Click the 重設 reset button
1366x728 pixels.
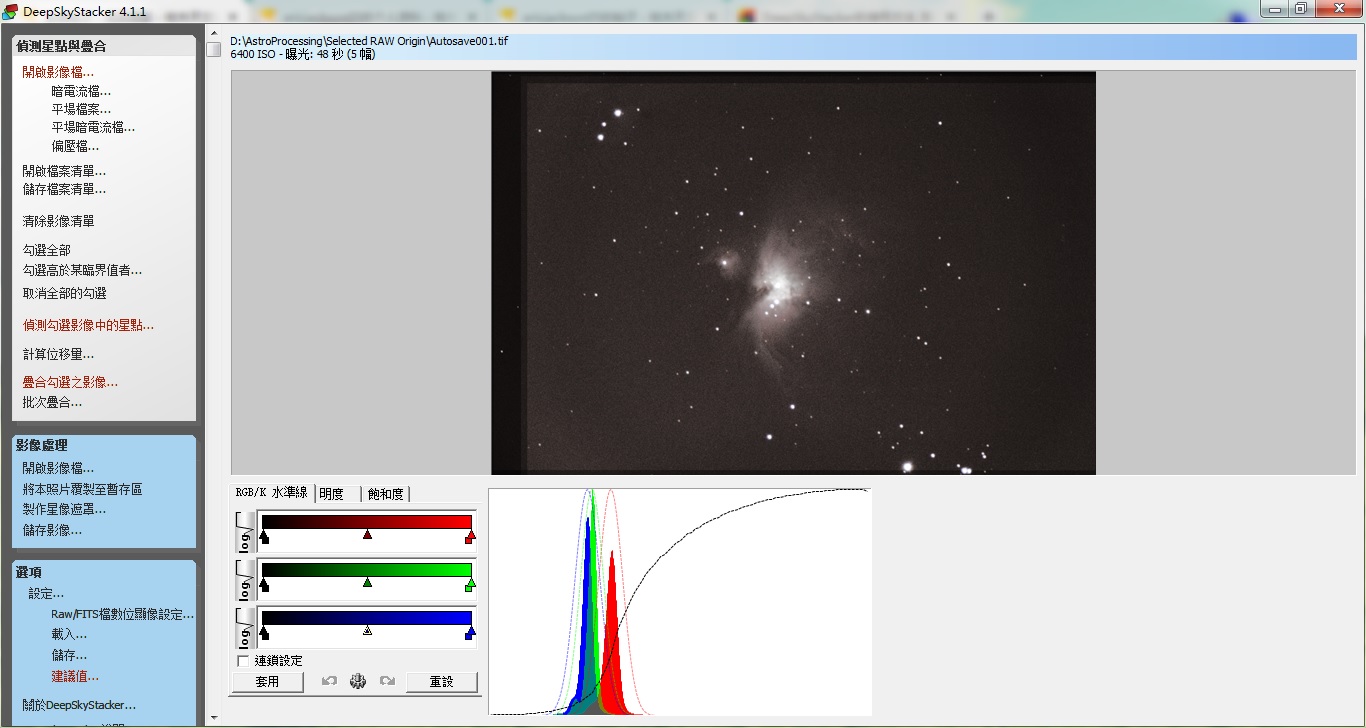point(441,682)
